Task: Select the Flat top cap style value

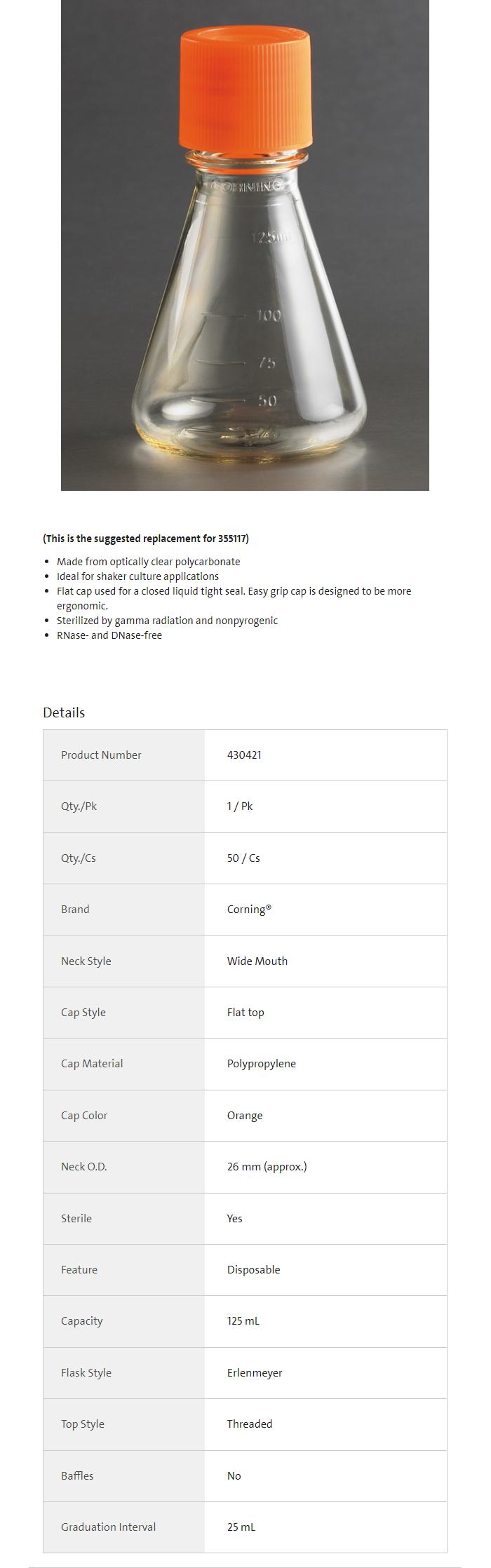Action: [x=245, y=1013]
